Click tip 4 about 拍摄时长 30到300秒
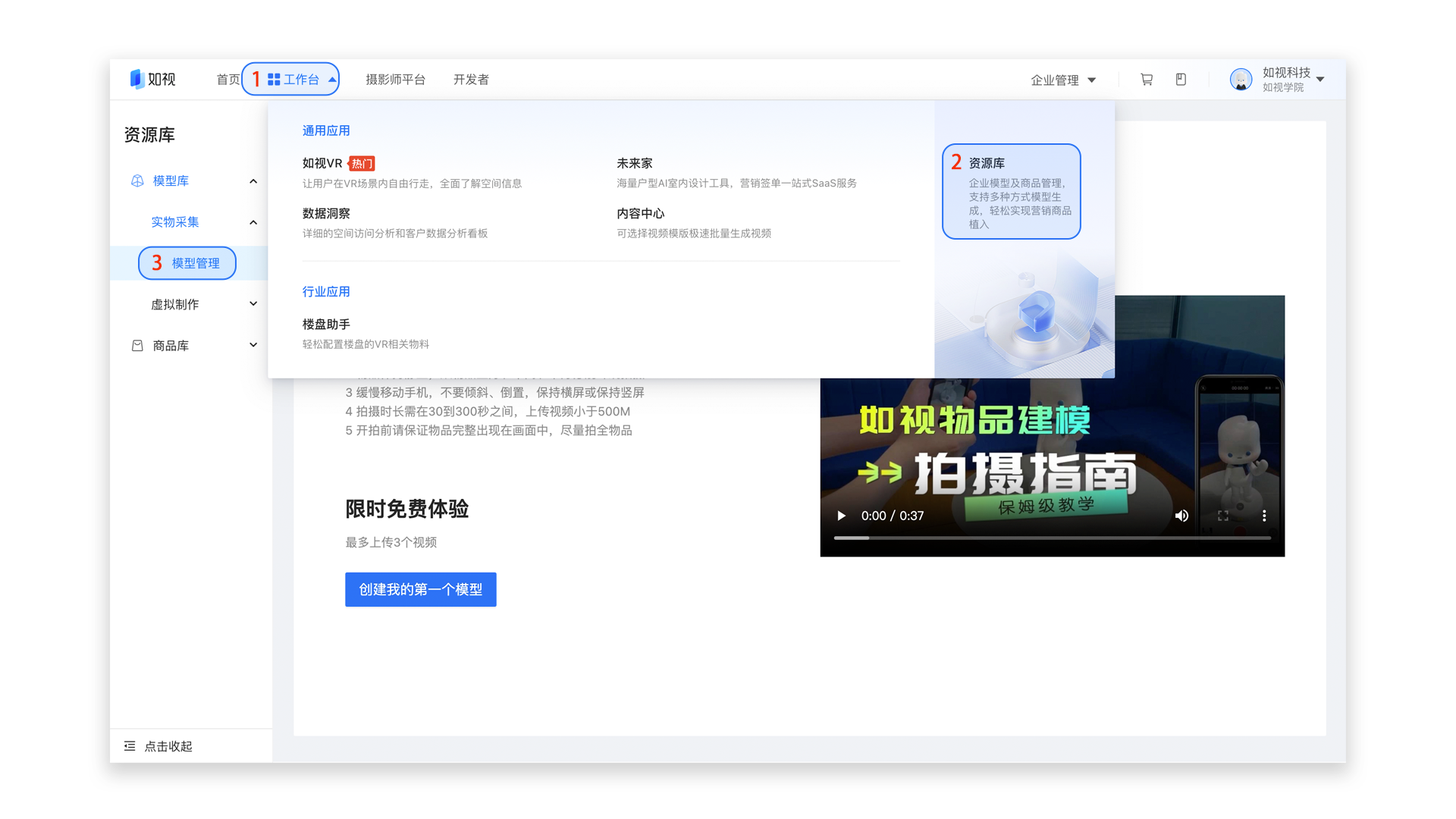This screenshot has height=819, width=1456. pos(488,412)
